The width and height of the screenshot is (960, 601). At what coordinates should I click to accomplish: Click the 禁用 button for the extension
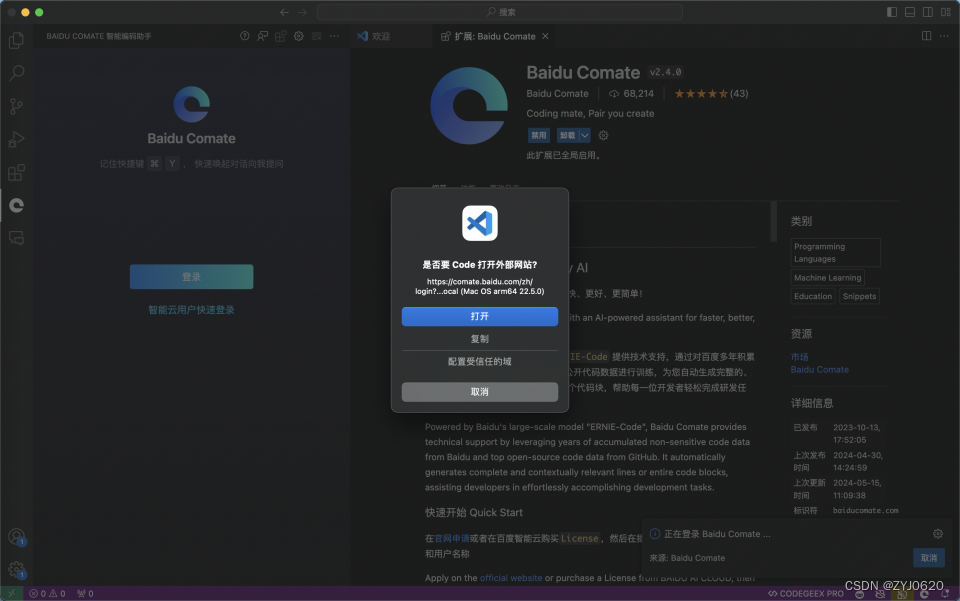(x=538, y=135)
